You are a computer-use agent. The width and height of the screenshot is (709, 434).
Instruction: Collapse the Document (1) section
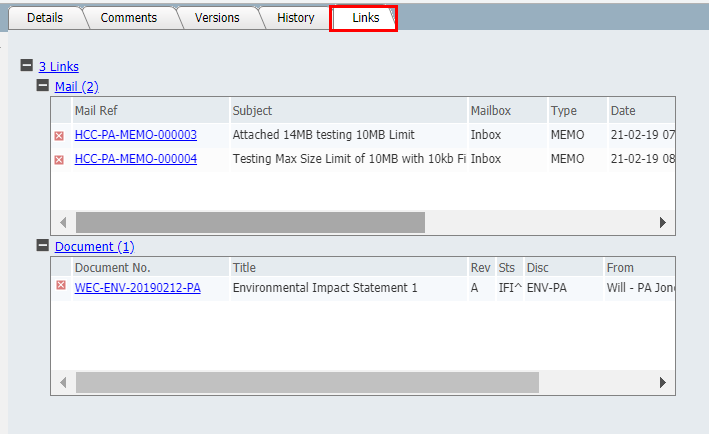(x=43, y=245)
